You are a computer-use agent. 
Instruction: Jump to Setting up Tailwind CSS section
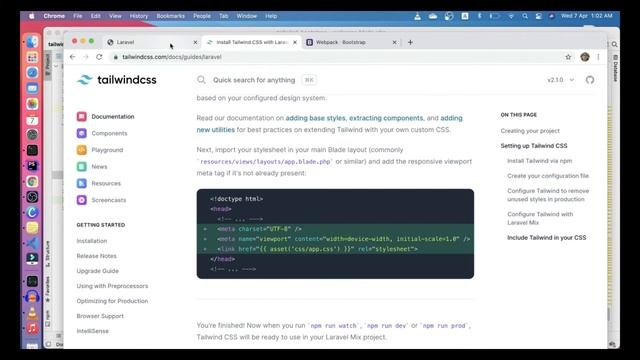(x=534, y=146)
